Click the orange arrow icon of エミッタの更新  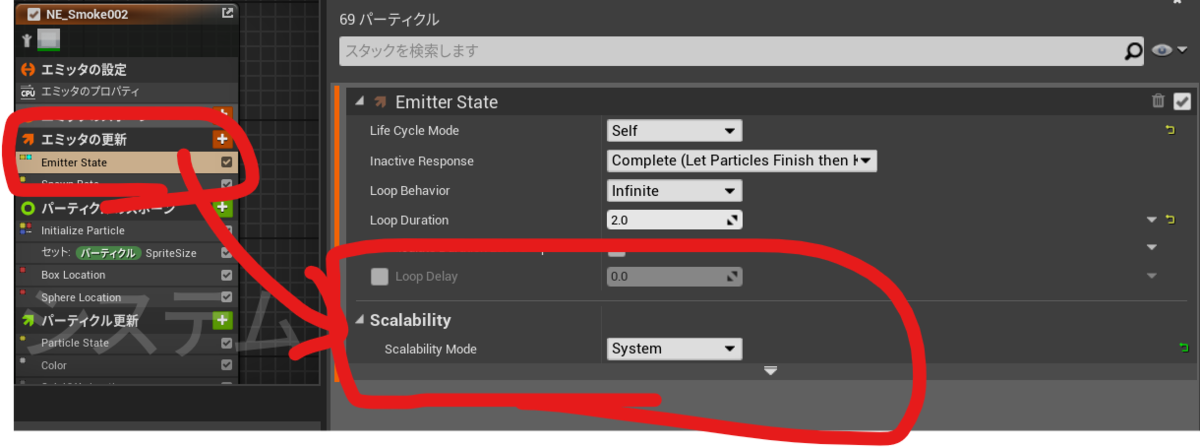[x=28, y=139]
